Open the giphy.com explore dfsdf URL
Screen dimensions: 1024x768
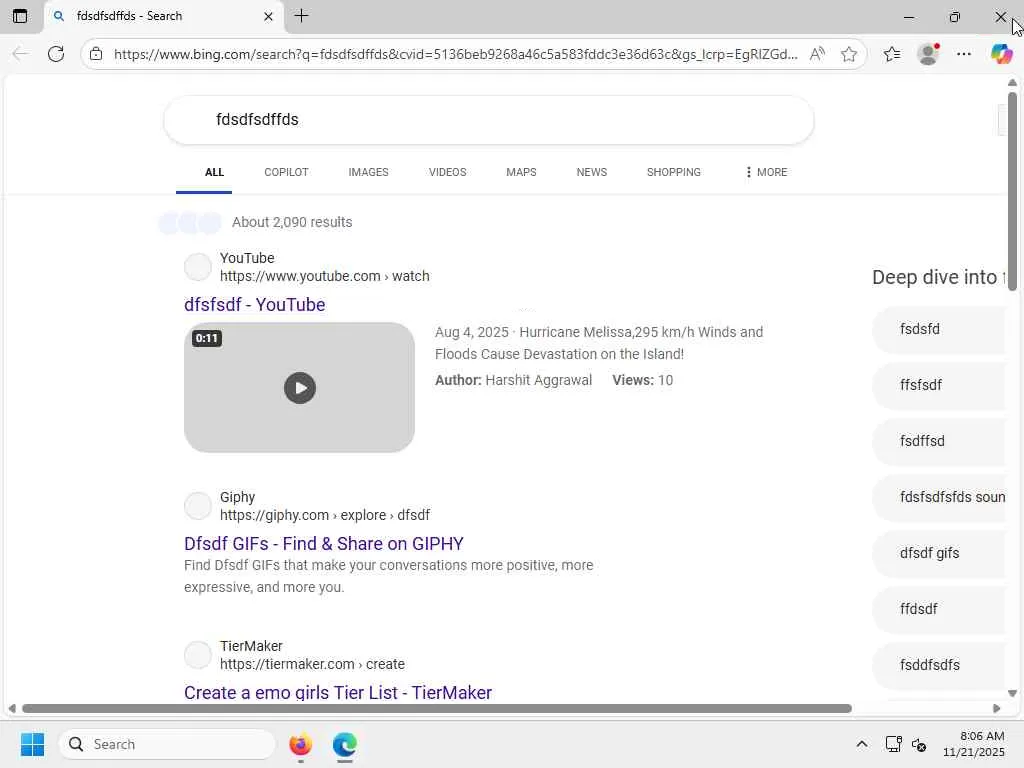click(325, 515)
